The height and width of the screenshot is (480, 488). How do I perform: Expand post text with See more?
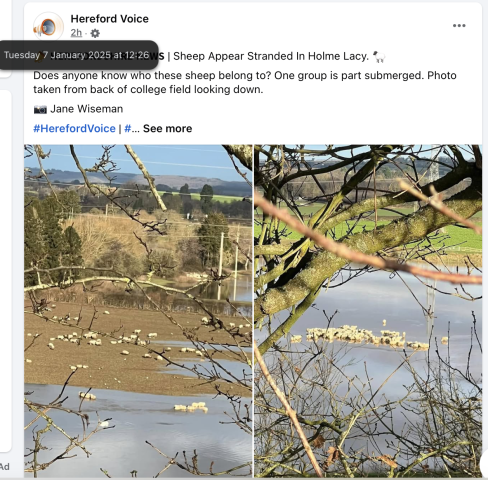167,129
